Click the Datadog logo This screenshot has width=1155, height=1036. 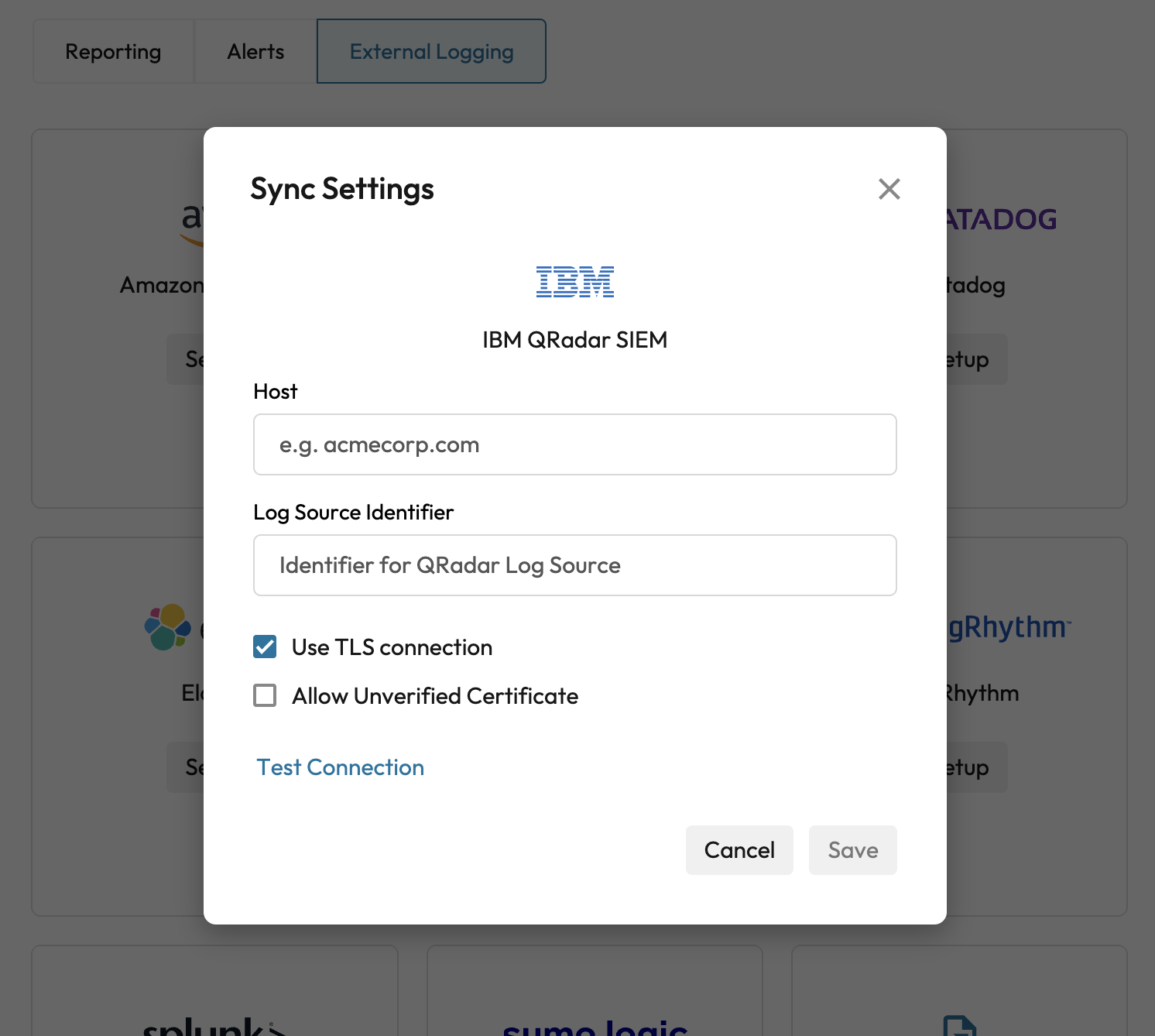(x=1002, y=220)
